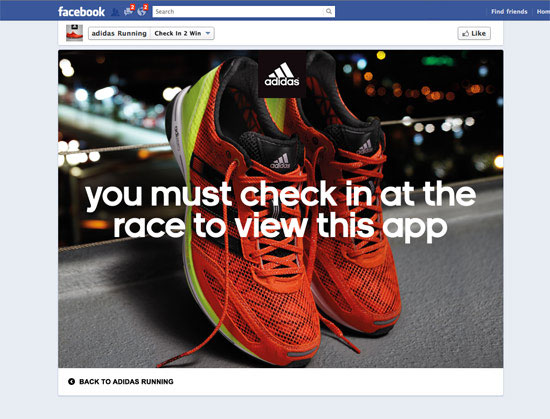The image size is (550, 419).
Task: Click the adidas Running page thumbnail
Action: click(x=74, y=33)
